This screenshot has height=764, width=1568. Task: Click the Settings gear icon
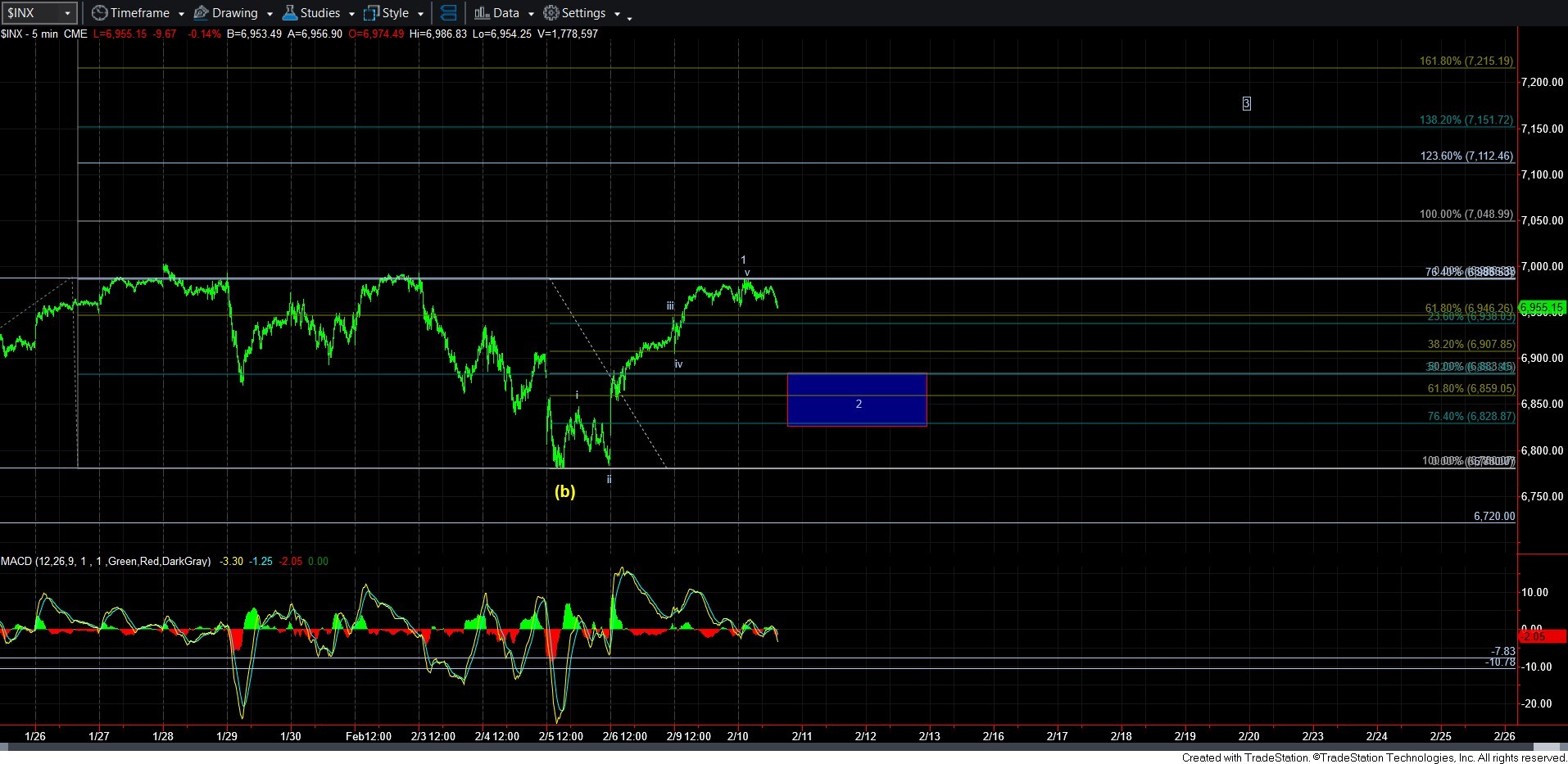click(551, 13)
